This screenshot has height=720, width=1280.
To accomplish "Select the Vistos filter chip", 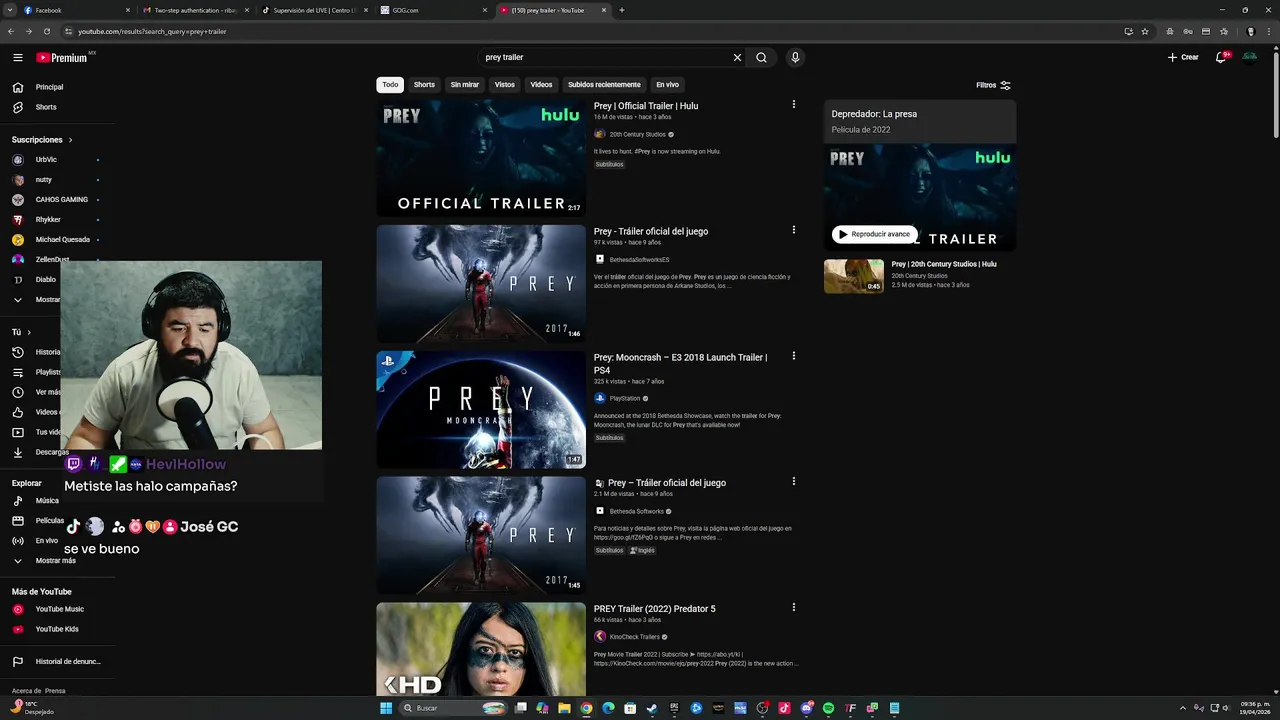I will [504, 85].
